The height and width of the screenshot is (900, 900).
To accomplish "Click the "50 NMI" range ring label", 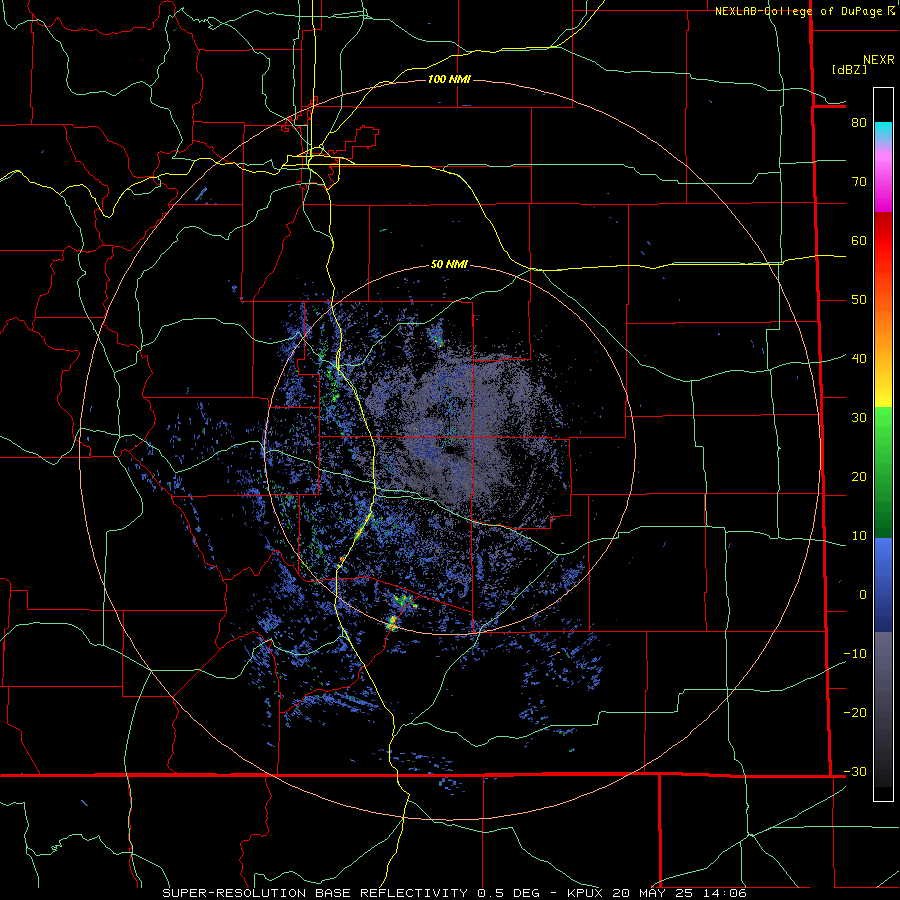I will click(449, 265).
